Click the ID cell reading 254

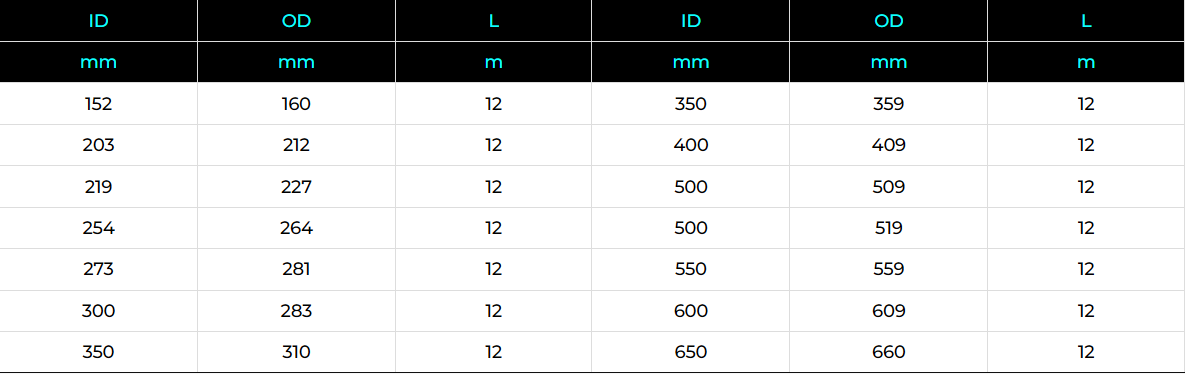pos(98,228)
